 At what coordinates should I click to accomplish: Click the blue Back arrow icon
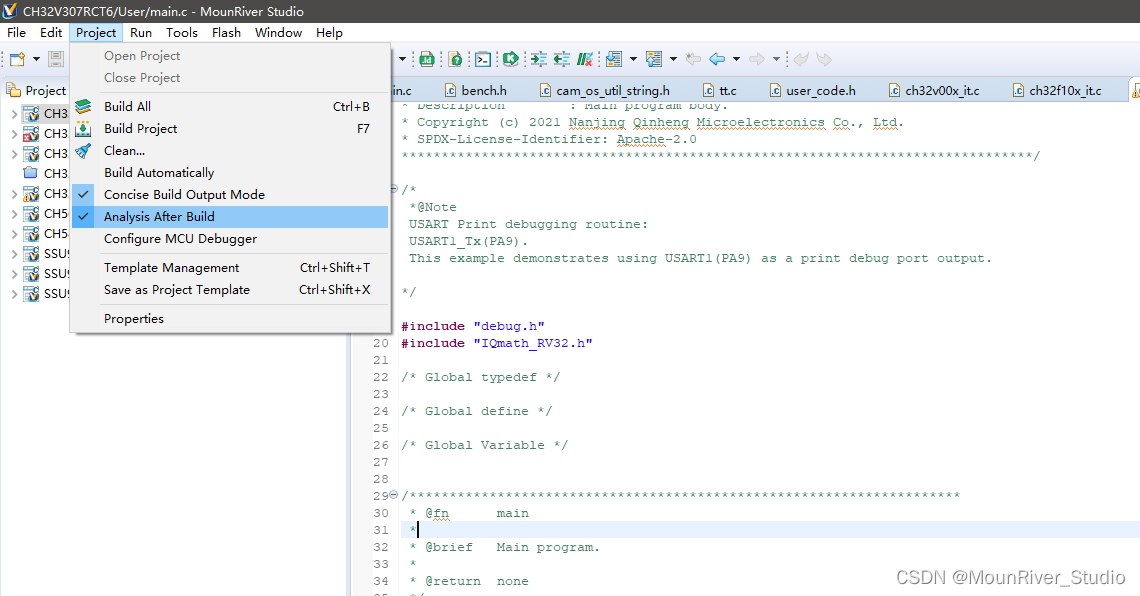click(717, 59)
